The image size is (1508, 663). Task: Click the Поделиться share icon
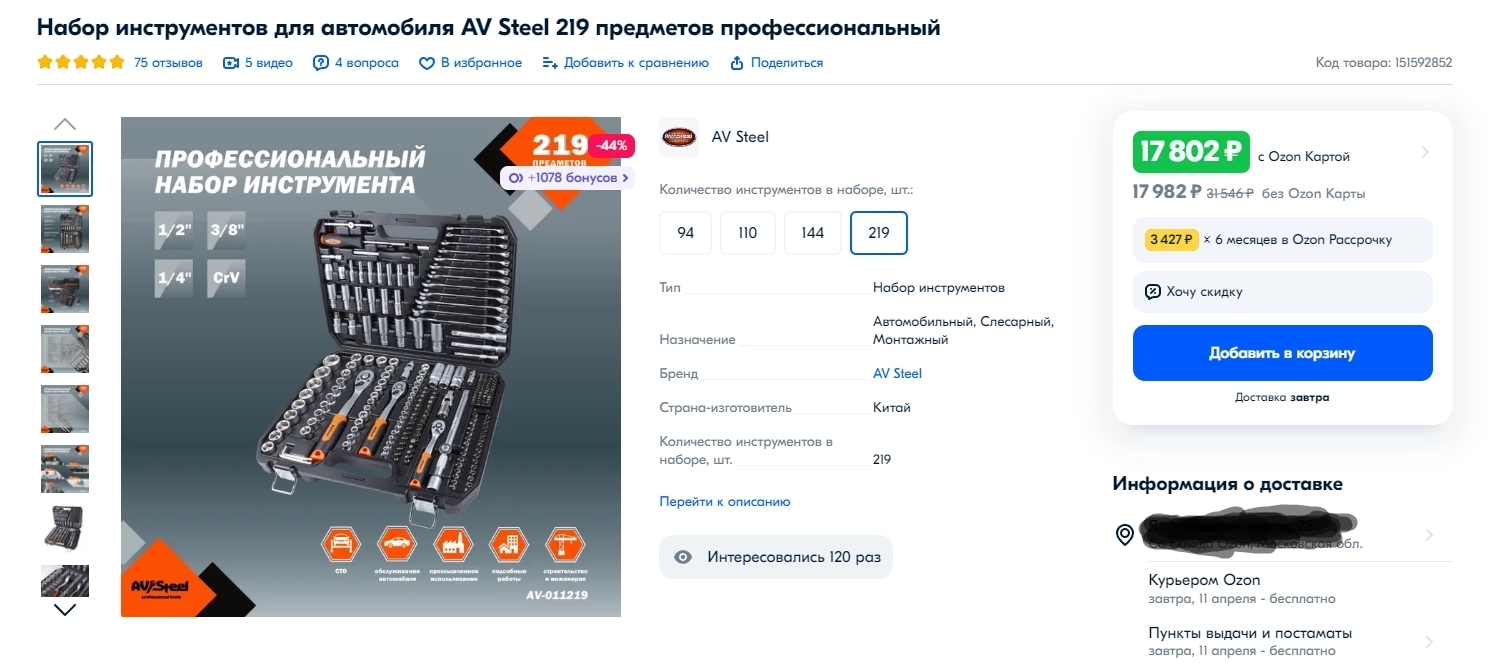point(737,63)
